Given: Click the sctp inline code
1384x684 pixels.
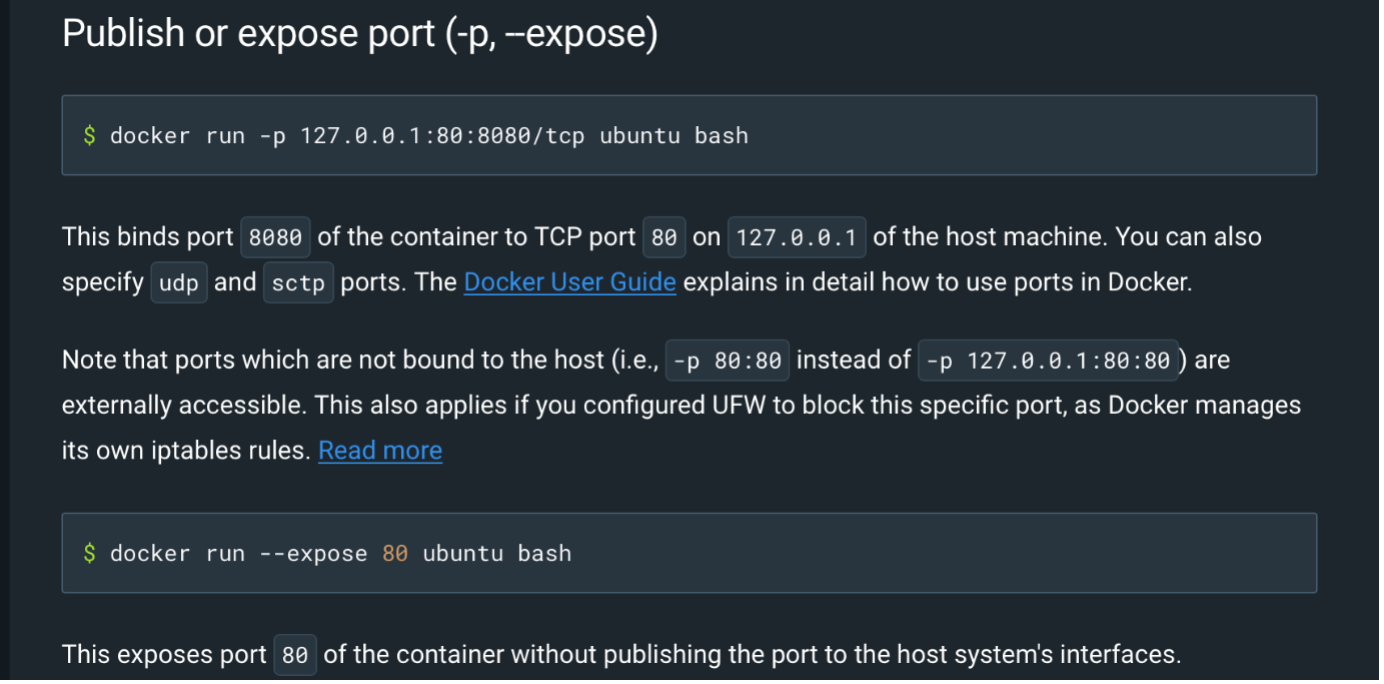Looking at the screenshot, I should (298, 283).
